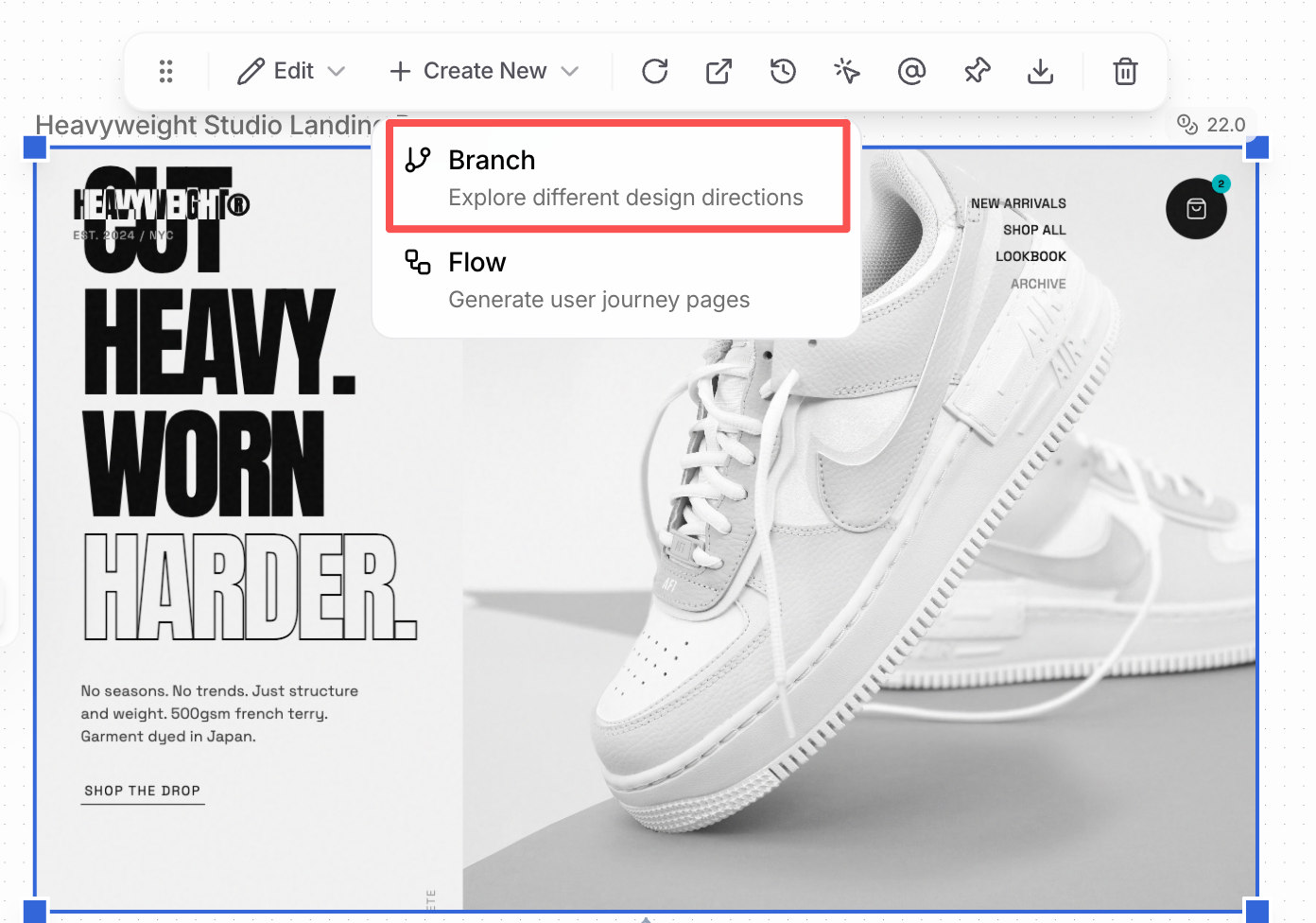Screen dimensions: 1316x923
Task: Open the NEW ARRIVALS link
Action: 1018,202
